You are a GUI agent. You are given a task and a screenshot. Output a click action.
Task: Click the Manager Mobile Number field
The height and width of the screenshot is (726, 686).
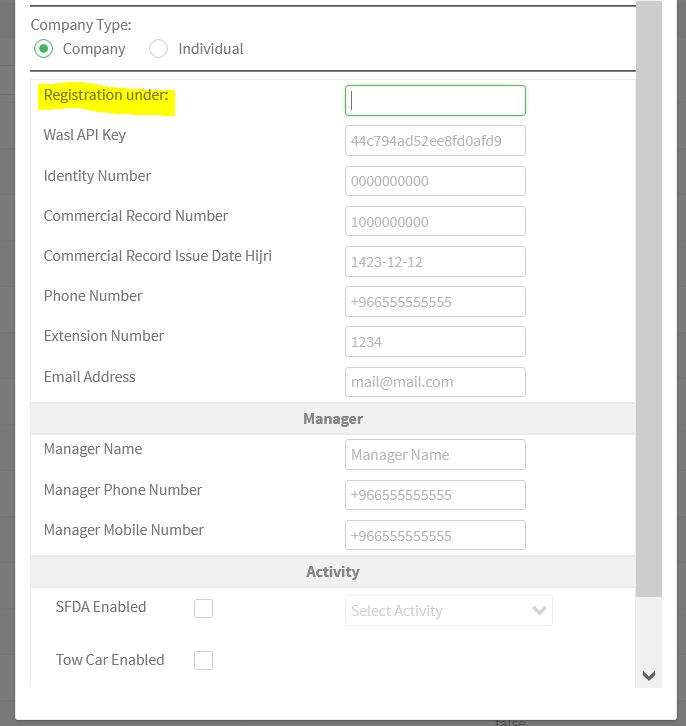[x=435, y=535]
